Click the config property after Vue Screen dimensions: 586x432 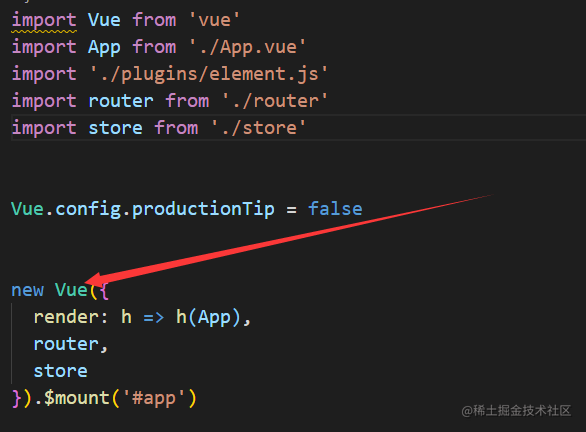coord(88,209)
